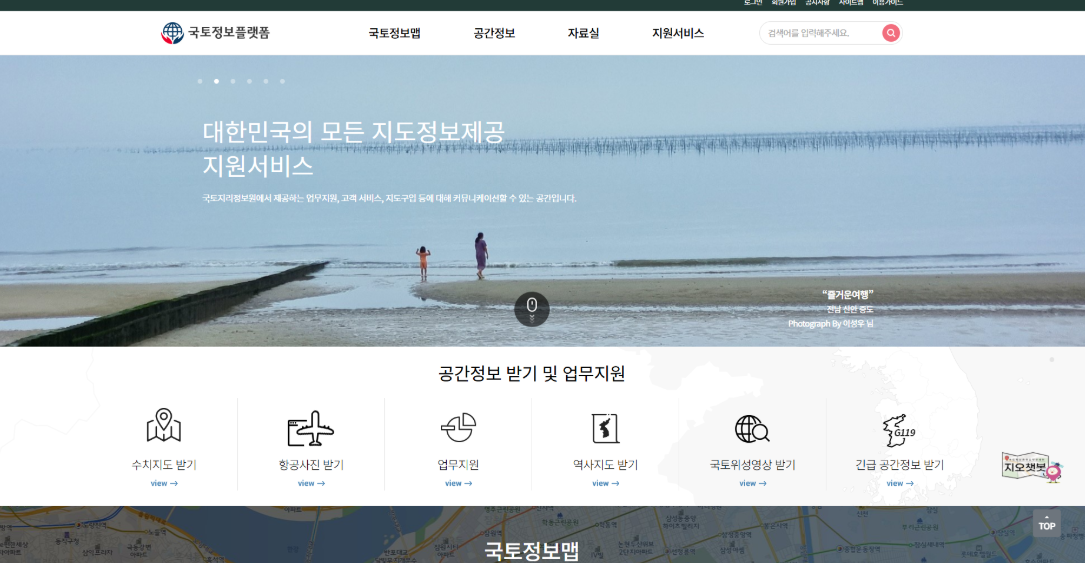Image resolution: width=1085 pixels, height=563 pixels.
Task: Select the 긴급 공간정보 받기 G119 icon
Action: coord(899,428)
